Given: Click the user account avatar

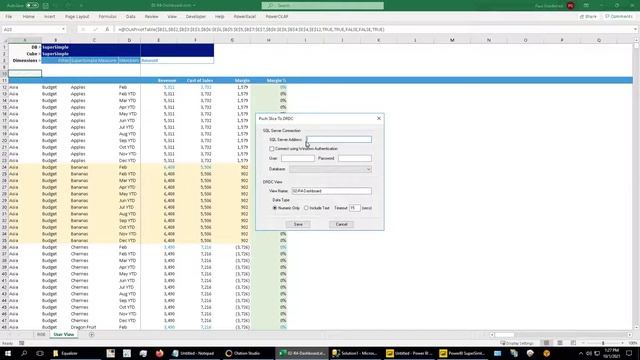Looking at the screenshot, I should pyautogui.click(x=571, y=6).
